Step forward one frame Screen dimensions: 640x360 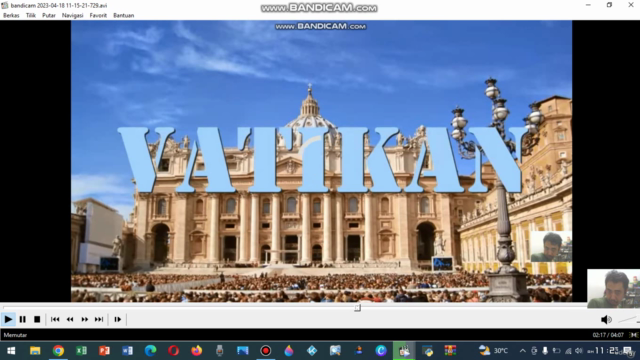118,319
